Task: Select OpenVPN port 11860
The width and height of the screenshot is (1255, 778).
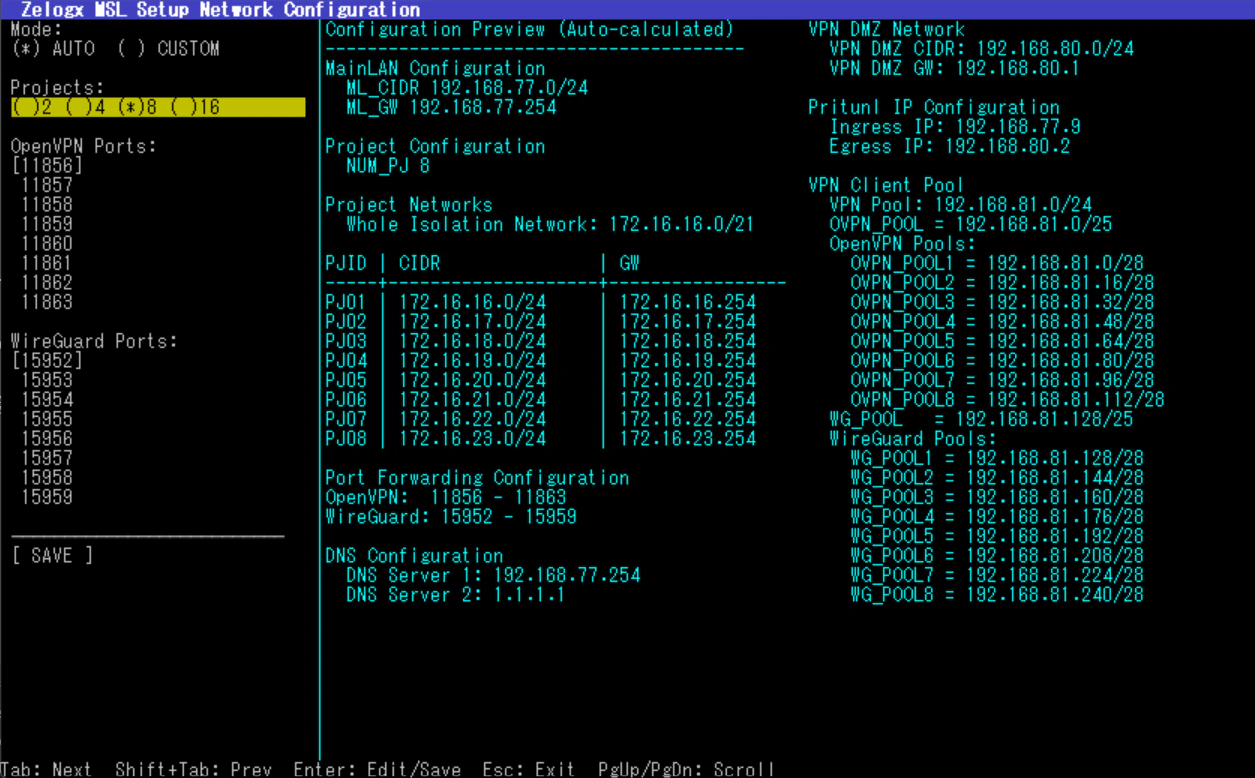Action: coord(47,243)
